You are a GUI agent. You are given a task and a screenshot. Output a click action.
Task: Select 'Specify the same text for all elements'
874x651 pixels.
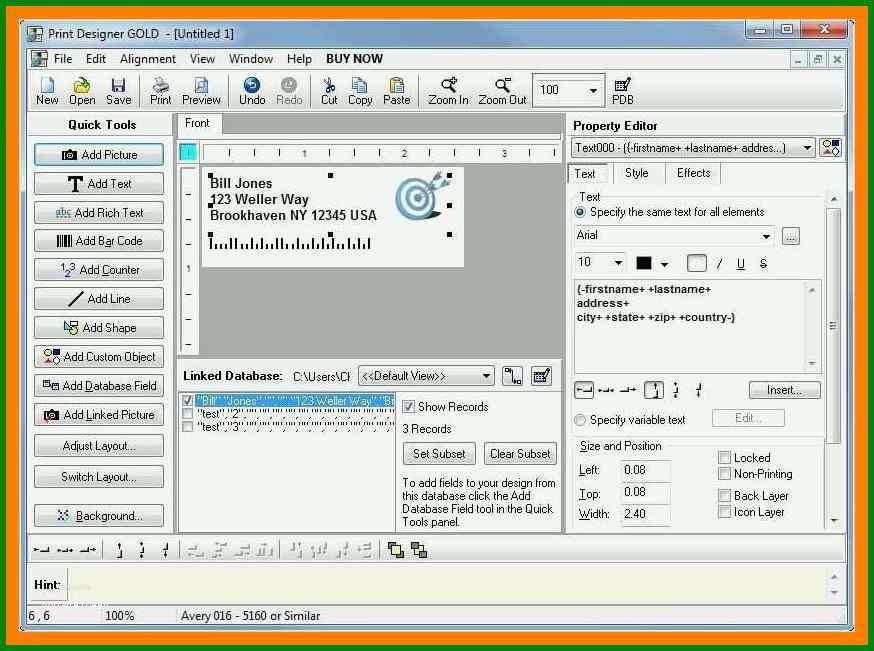580,212
